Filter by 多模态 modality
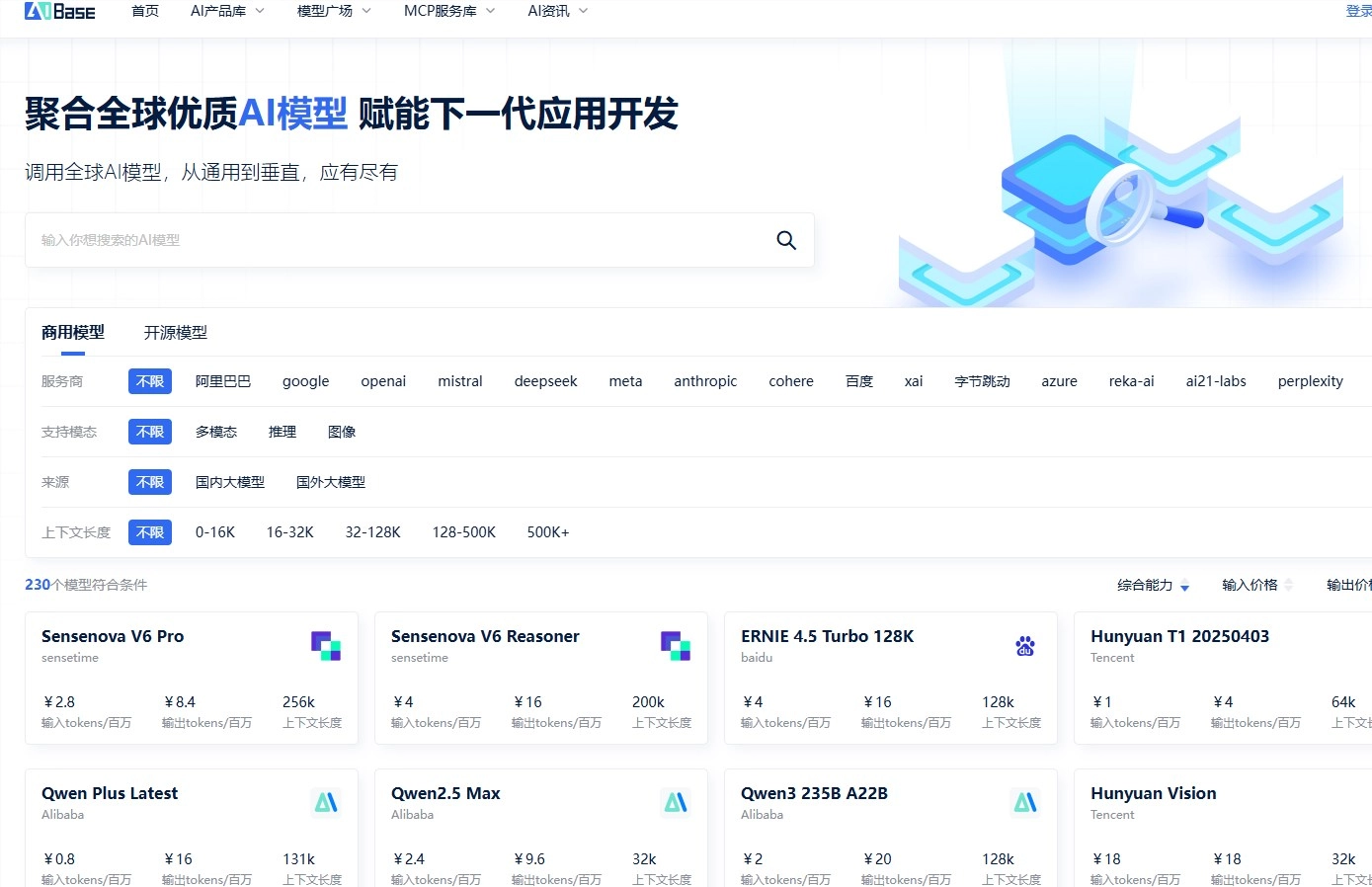 pyautogui.click(x=216, y=432)
